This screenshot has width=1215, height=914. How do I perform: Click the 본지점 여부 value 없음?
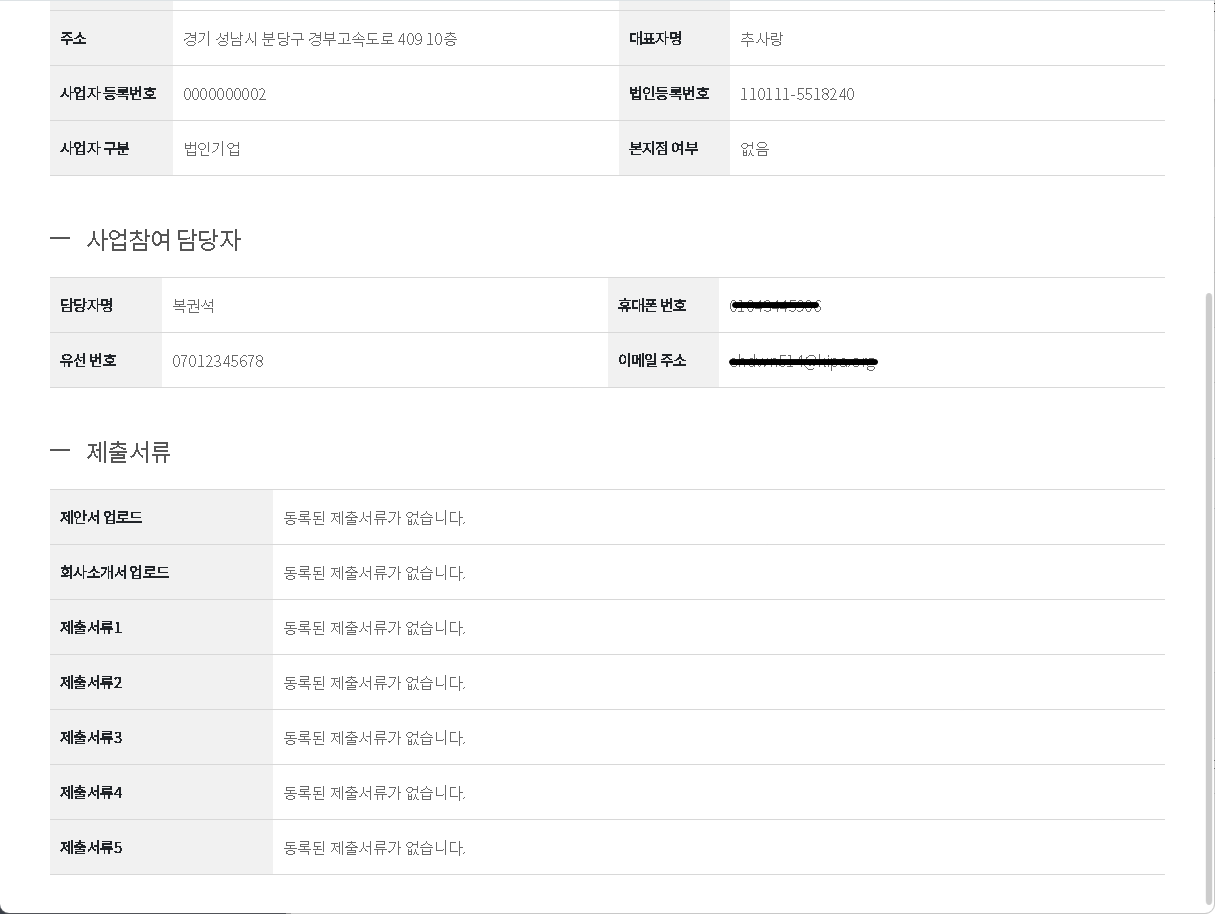click(x=755, y=149)
